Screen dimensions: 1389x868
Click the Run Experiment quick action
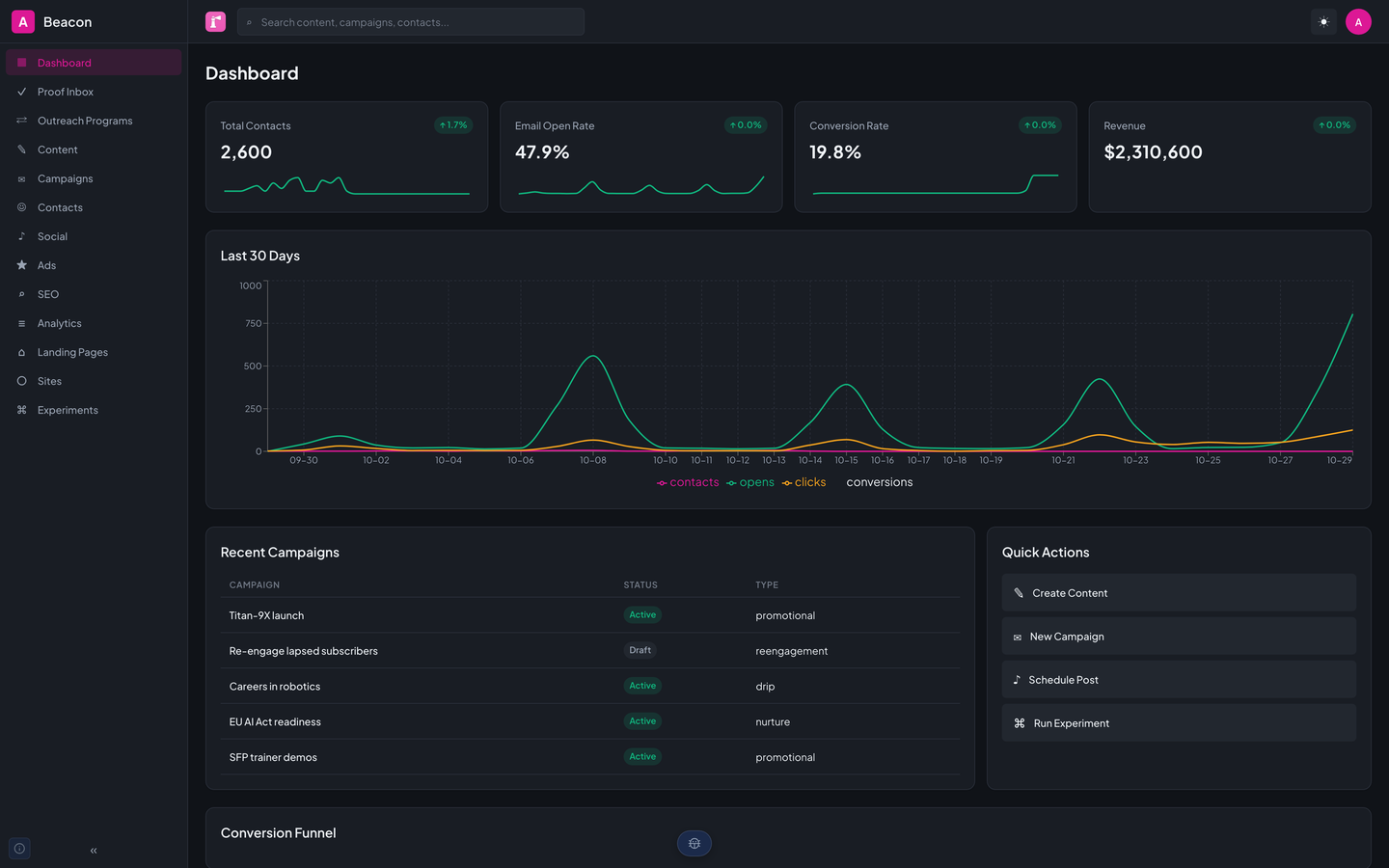pos(1179,722)
